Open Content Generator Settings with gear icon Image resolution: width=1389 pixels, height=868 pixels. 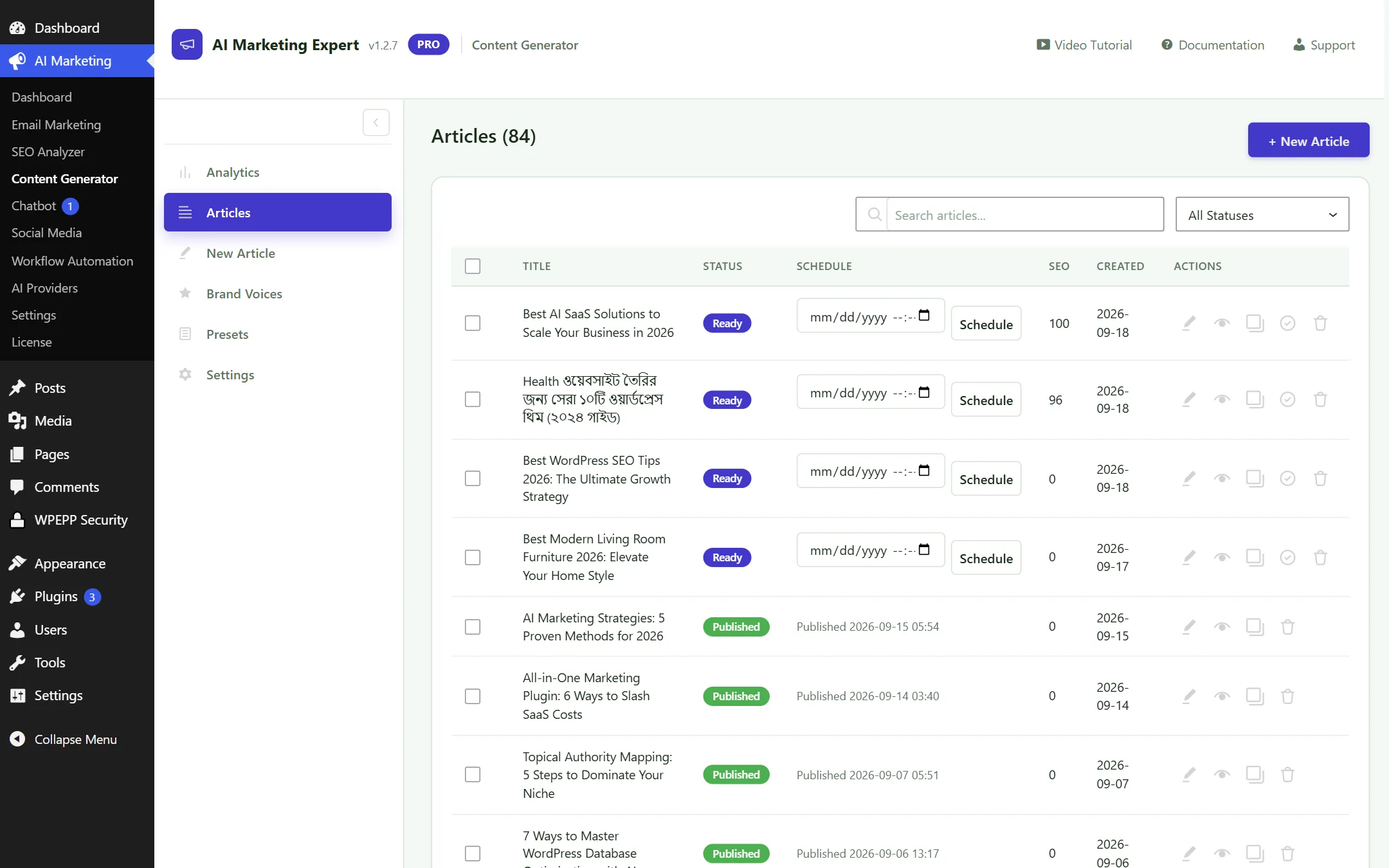coord(278,375)
